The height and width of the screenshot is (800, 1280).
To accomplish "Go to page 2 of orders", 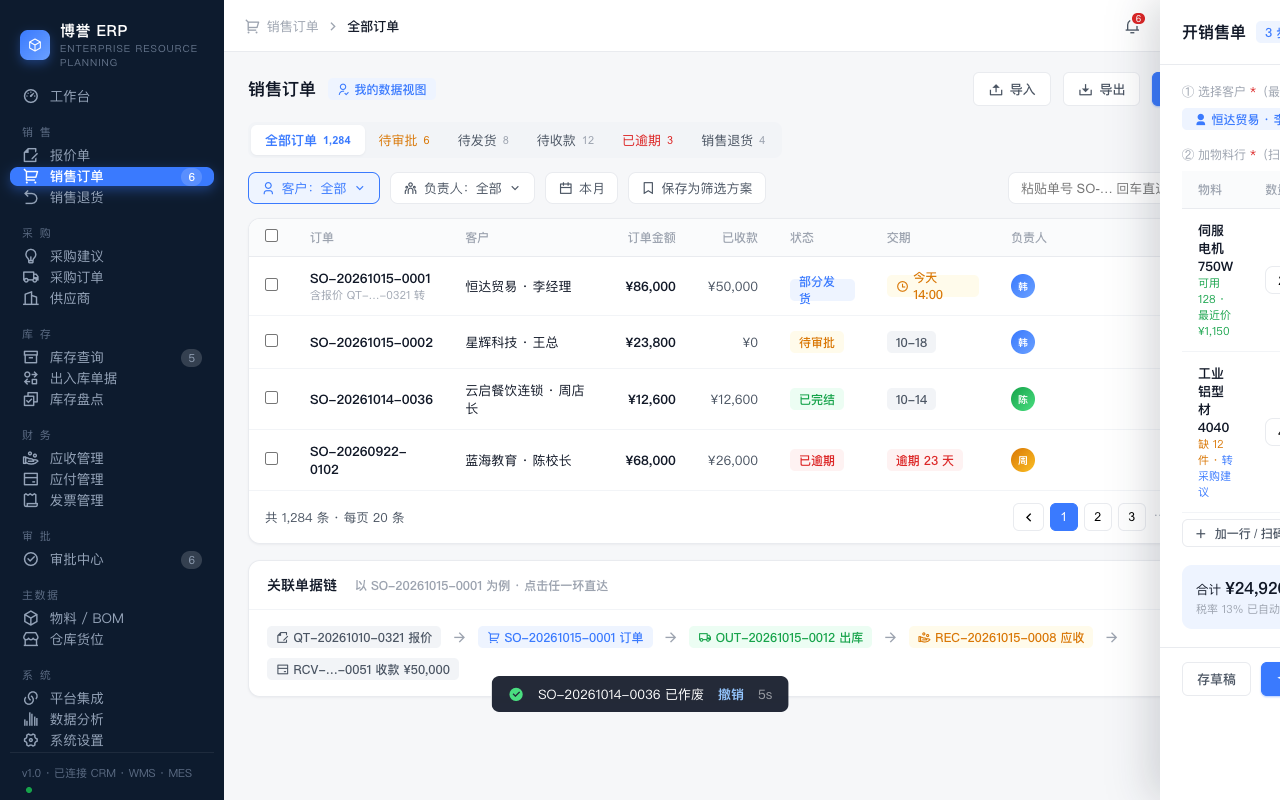I will [1098, 517].
